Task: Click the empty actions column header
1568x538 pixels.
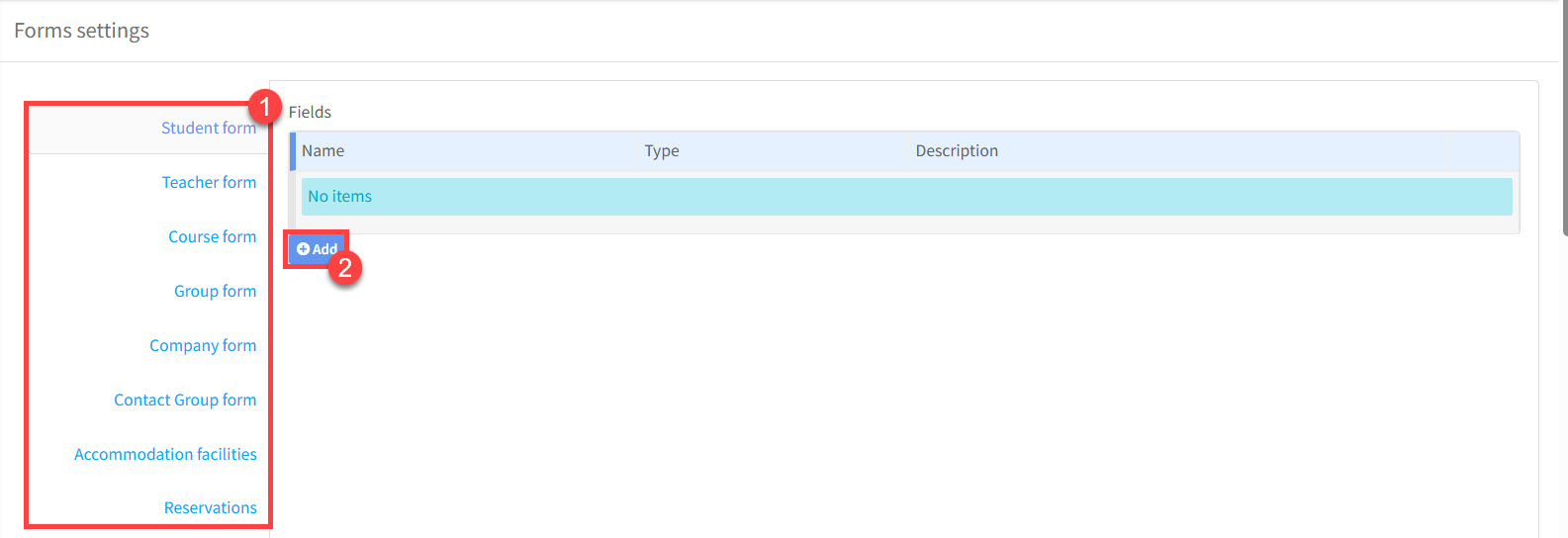Action: click(x=1480, y=151)
